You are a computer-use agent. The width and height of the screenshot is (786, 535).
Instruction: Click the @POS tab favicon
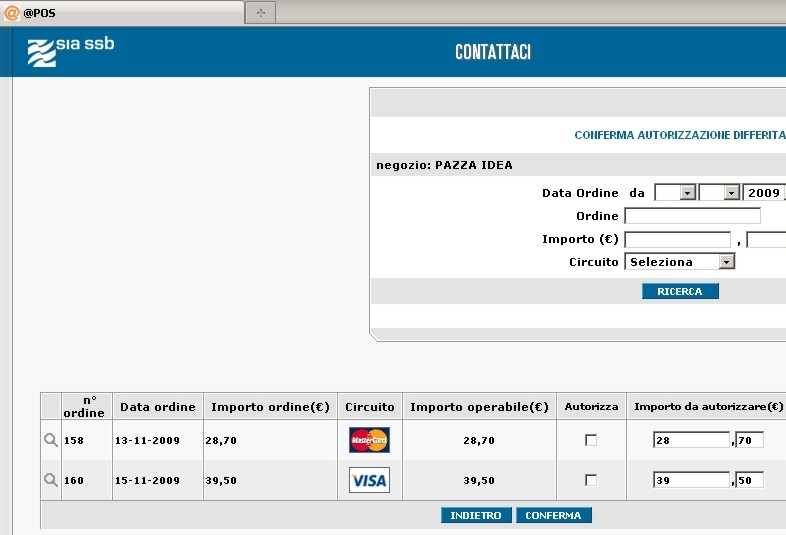pos(11,13)
